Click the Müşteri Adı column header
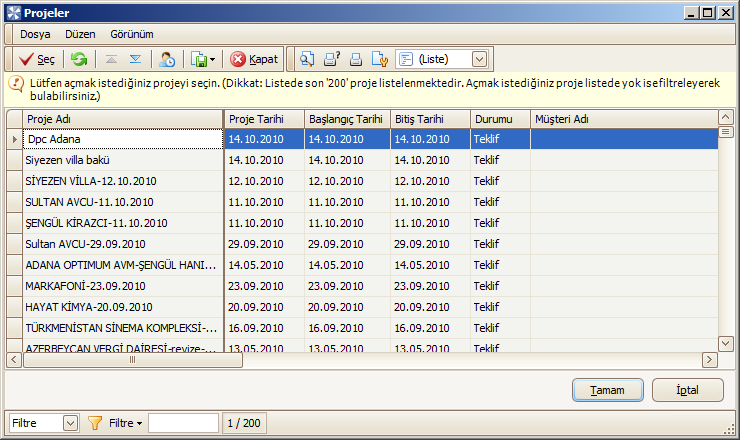The image size is (740, 440). click(624, 119)
